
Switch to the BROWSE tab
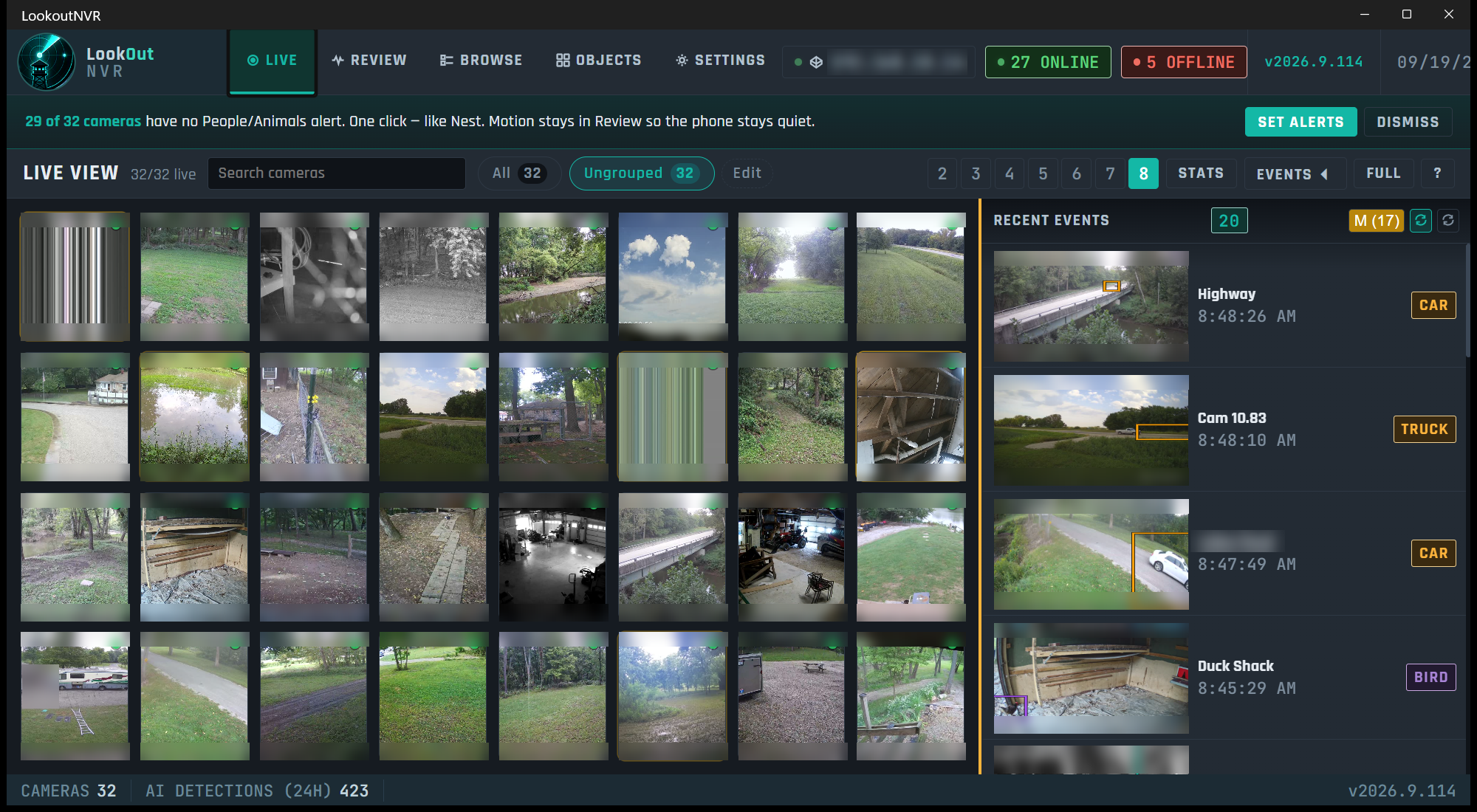[x=482, y=61]
